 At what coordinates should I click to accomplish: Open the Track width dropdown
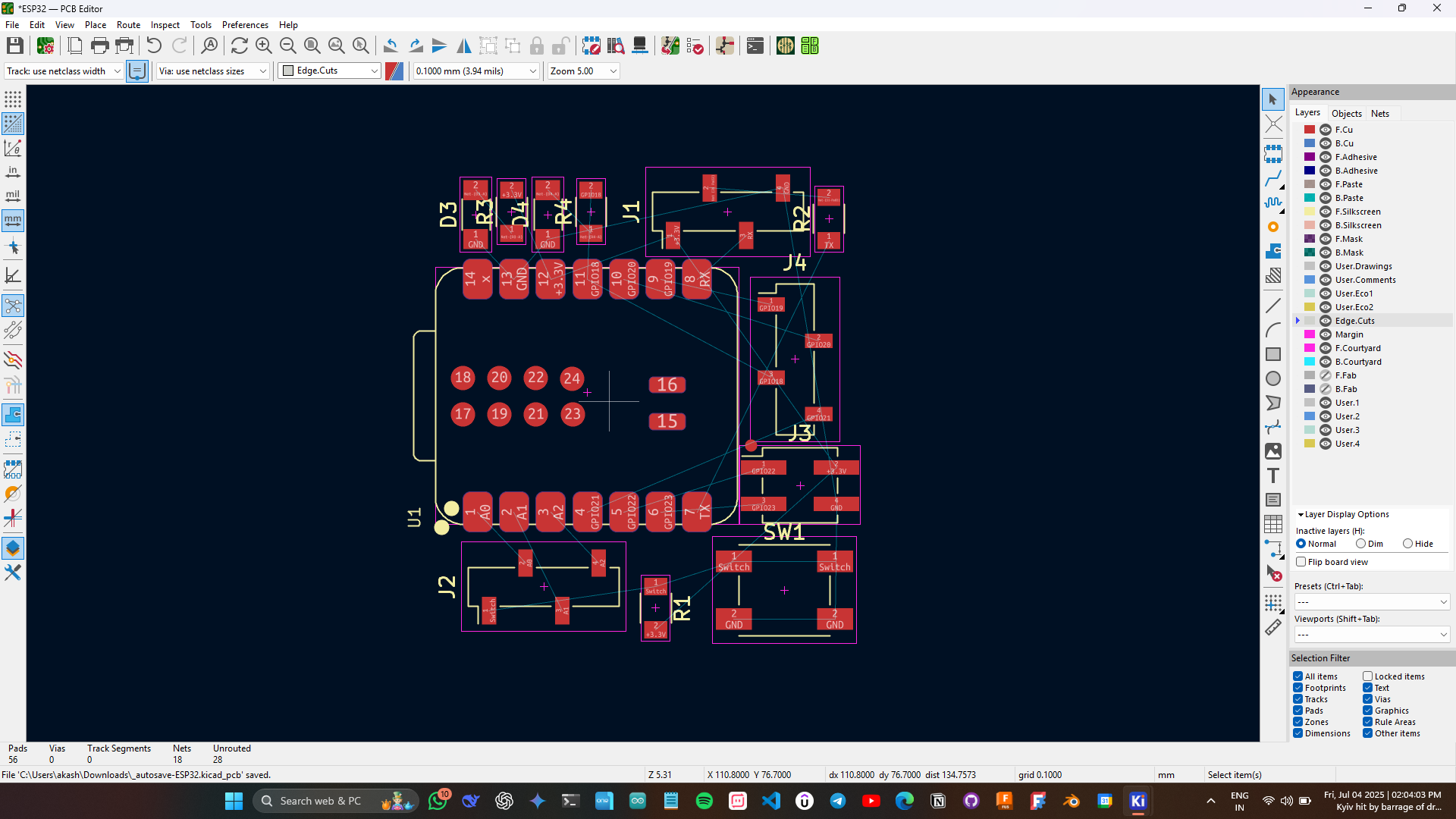click(x=64, y=71)
